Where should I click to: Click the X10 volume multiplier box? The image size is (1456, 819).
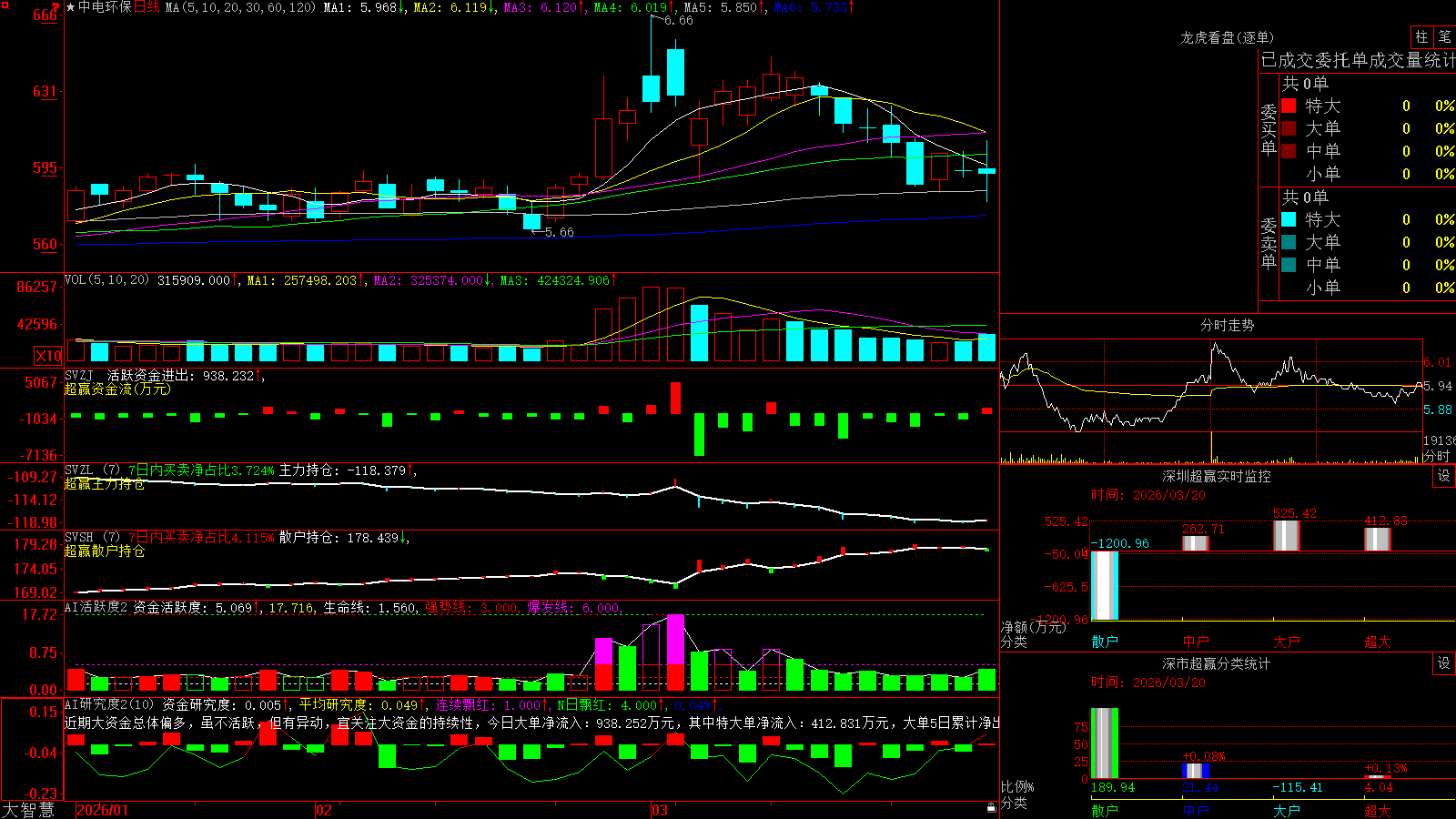48,356
